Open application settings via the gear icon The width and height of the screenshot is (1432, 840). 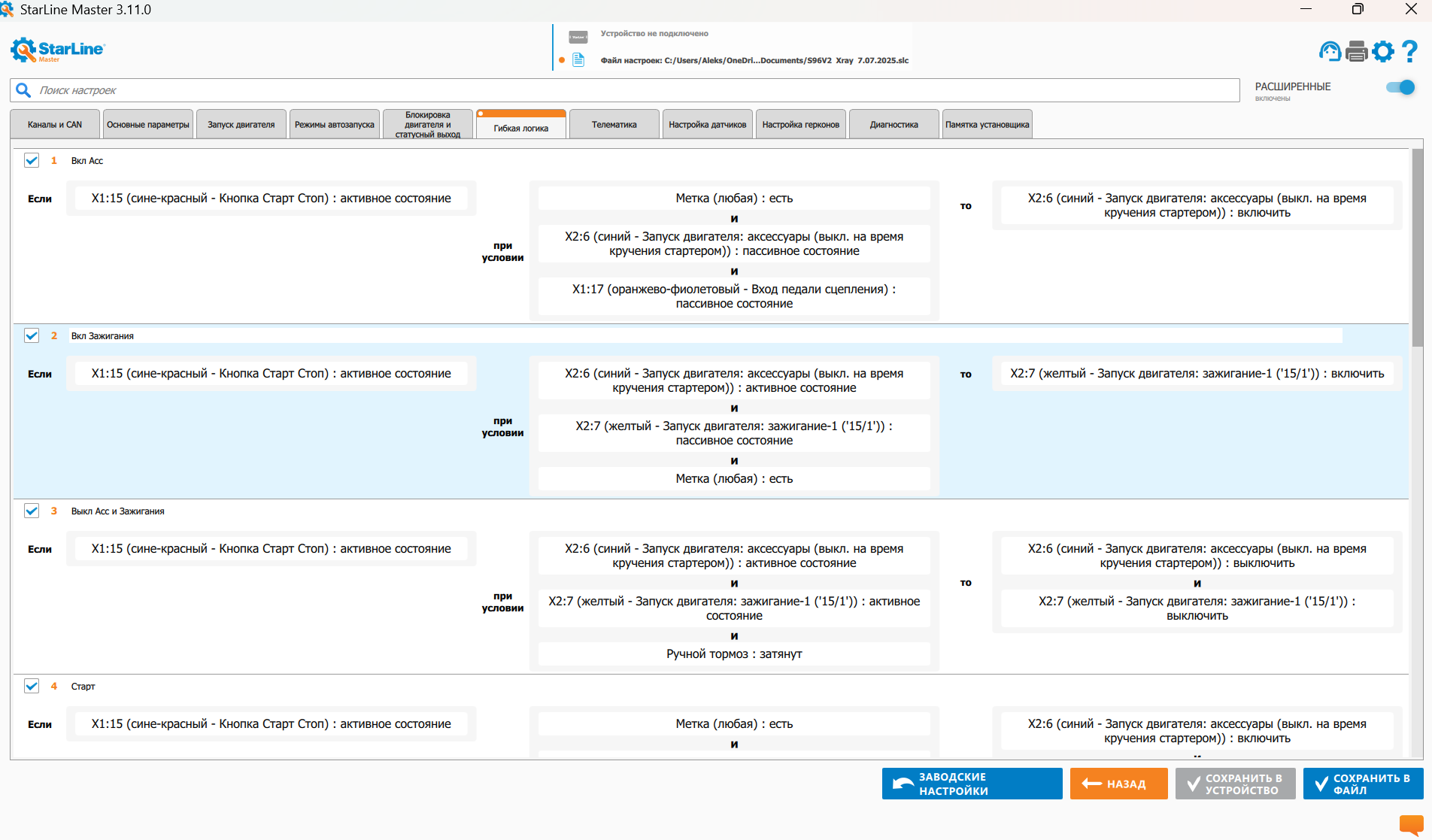click(1383, 51)
